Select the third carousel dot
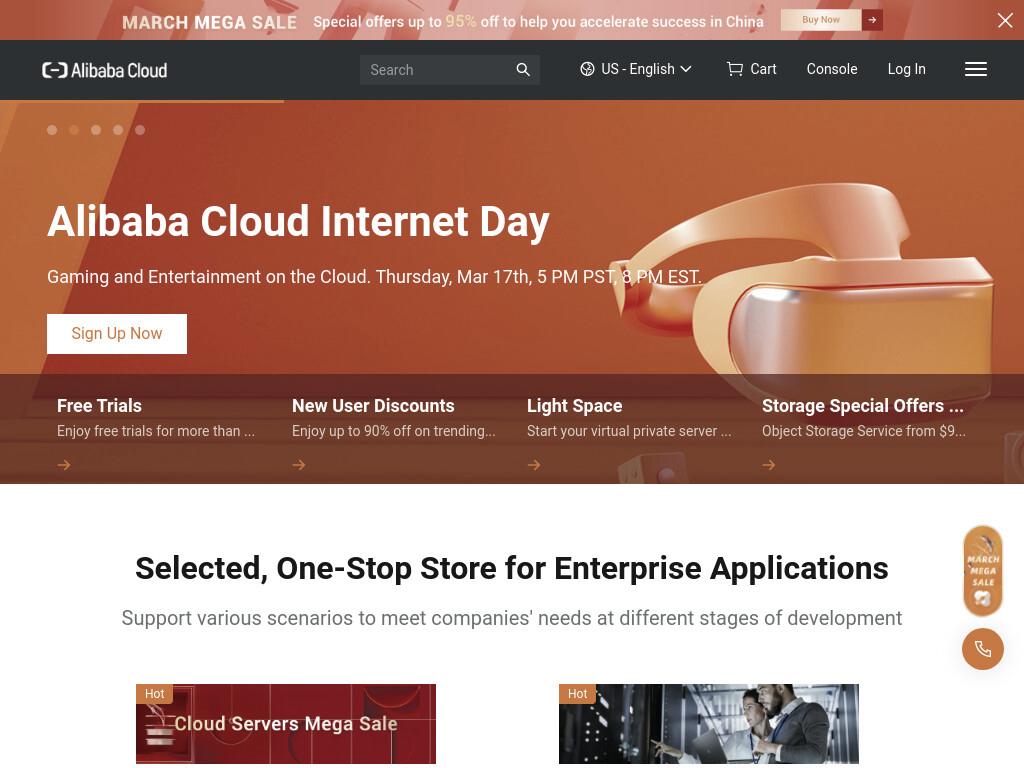The height and width of the screenshot is (768, 1024). pyautogui.click(x=96, y=130)
